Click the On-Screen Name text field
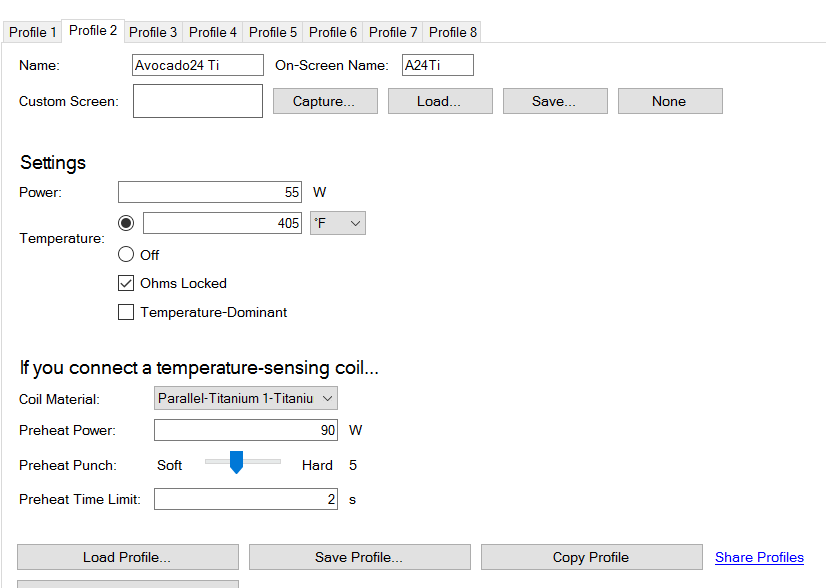 [437, 66]
